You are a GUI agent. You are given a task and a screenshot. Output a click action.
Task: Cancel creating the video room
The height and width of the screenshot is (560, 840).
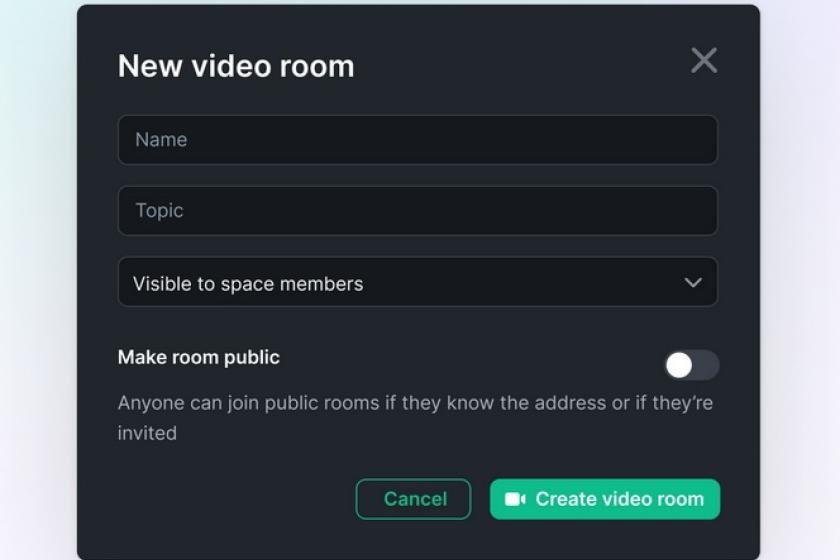click(x=414, y=499)
